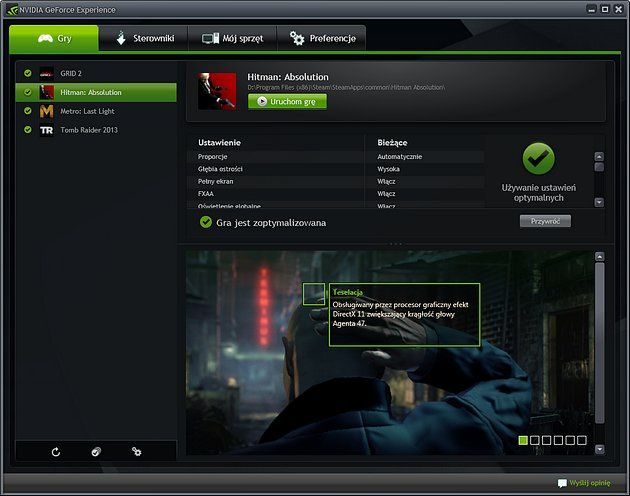Click the Głębia ostrości setting row
This screenshot has width=630, height=496.
point(335,169)
